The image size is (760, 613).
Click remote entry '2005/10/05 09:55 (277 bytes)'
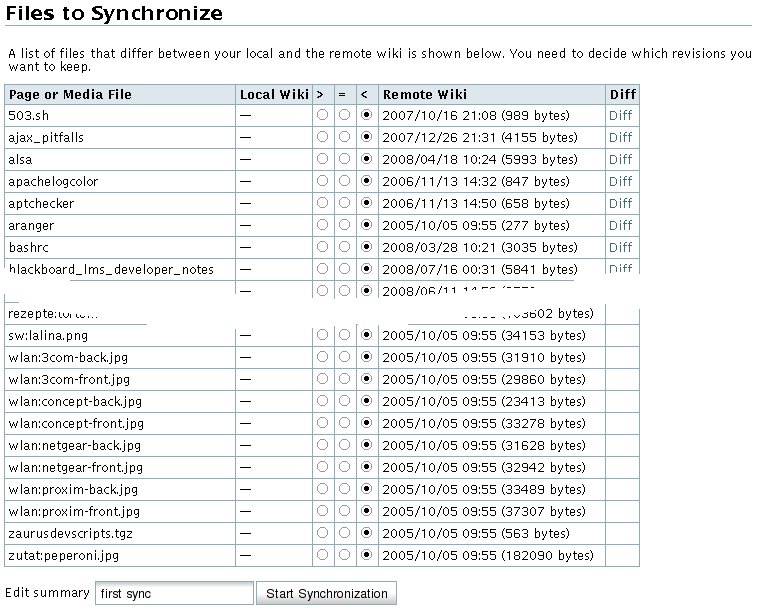[476, 225]
